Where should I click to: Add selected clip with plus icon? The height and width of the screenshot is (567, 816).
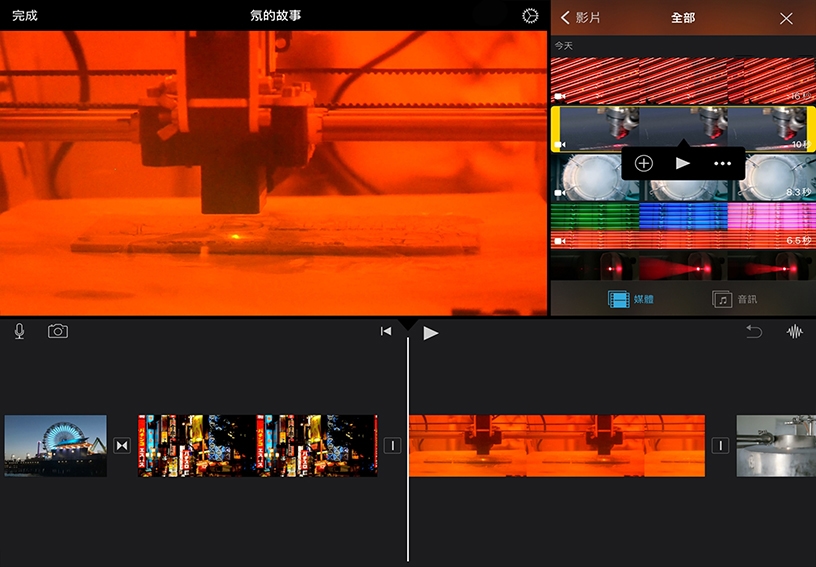[644, 163]
